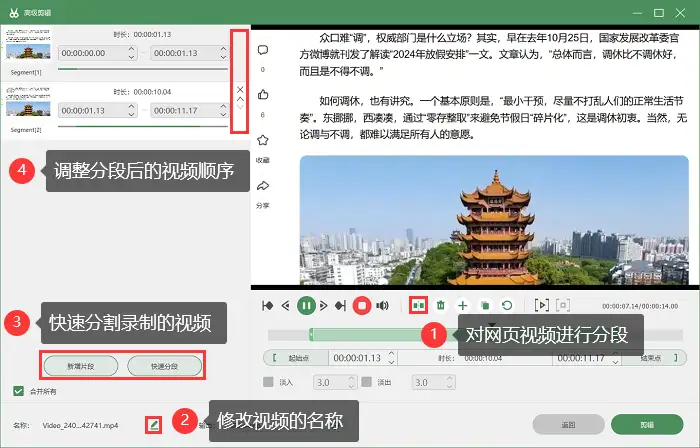This screenshot has height=448, width=700.
Task: Click the fade-out duration stepper
Action: click(x=450, y=382)
